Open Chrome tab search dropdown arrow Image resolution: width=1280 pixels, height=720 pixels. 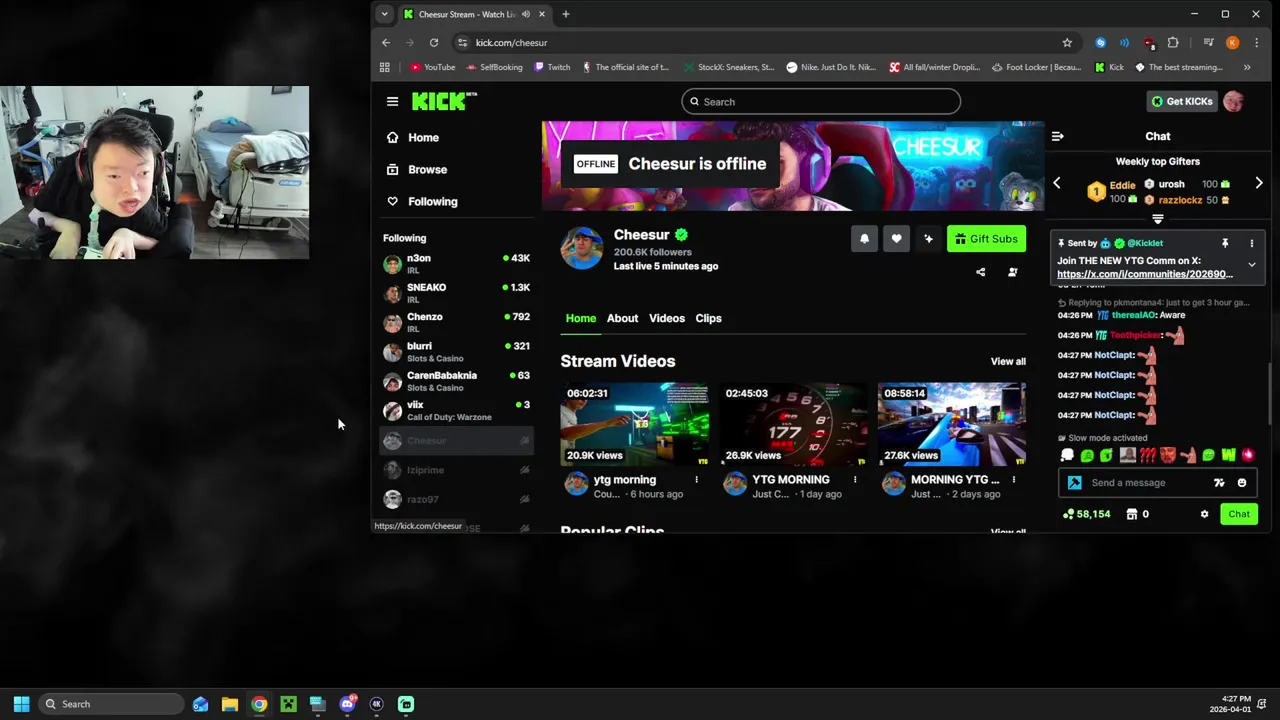(x=384, y=14)
